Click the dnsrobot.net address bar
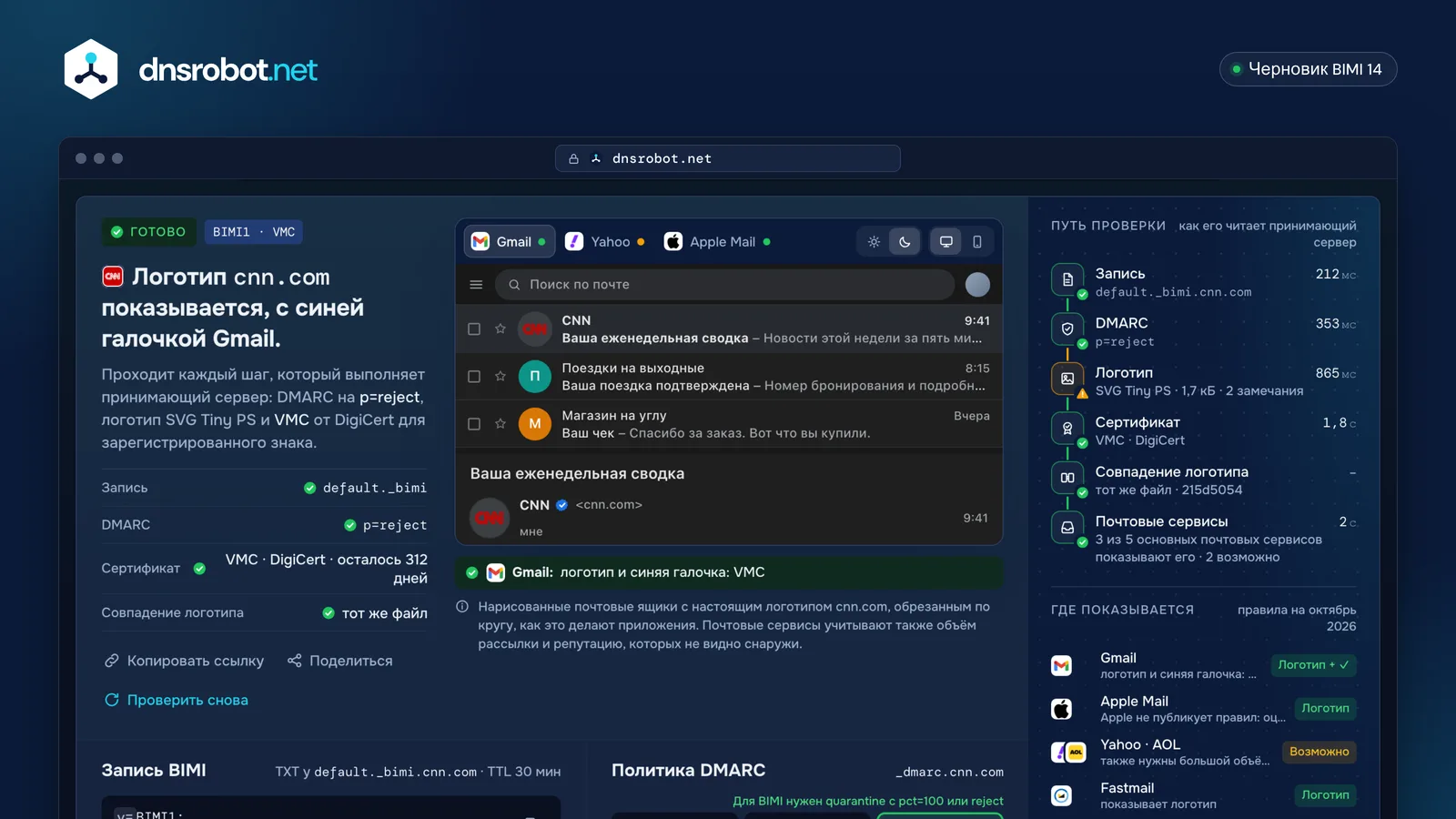This screenshot has width=1456, height=819. 728,158
